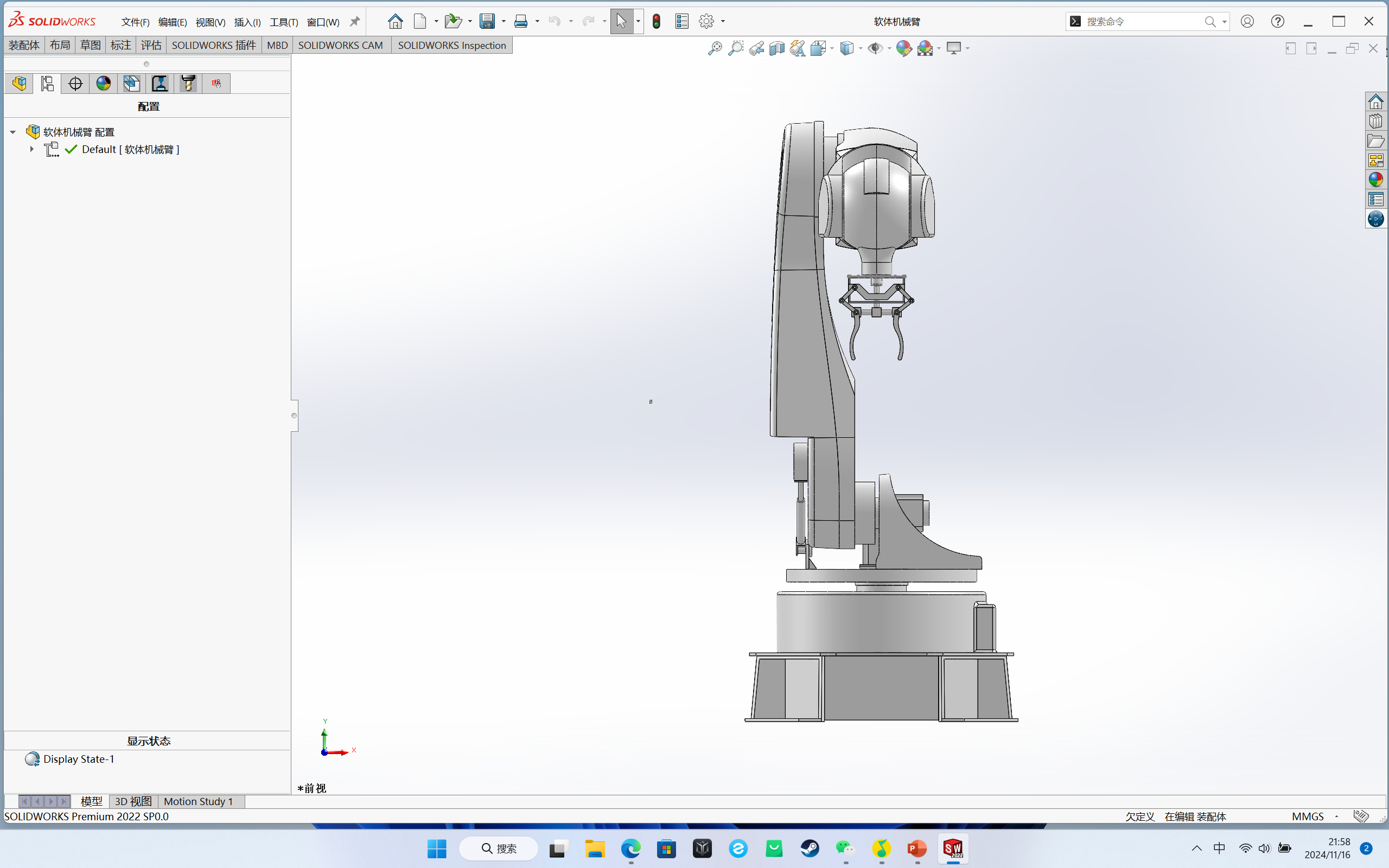Click Apply Scene icon
Image resolution: width=1389 pixels, height=868 pixels.
[925, 48]
